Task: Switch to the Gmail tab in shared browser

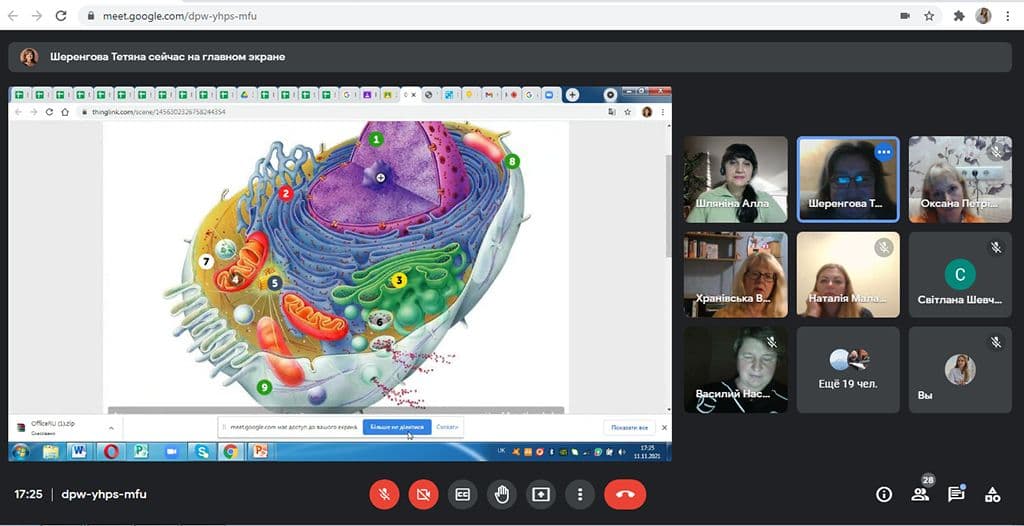Action: click(x=488, y=95)
